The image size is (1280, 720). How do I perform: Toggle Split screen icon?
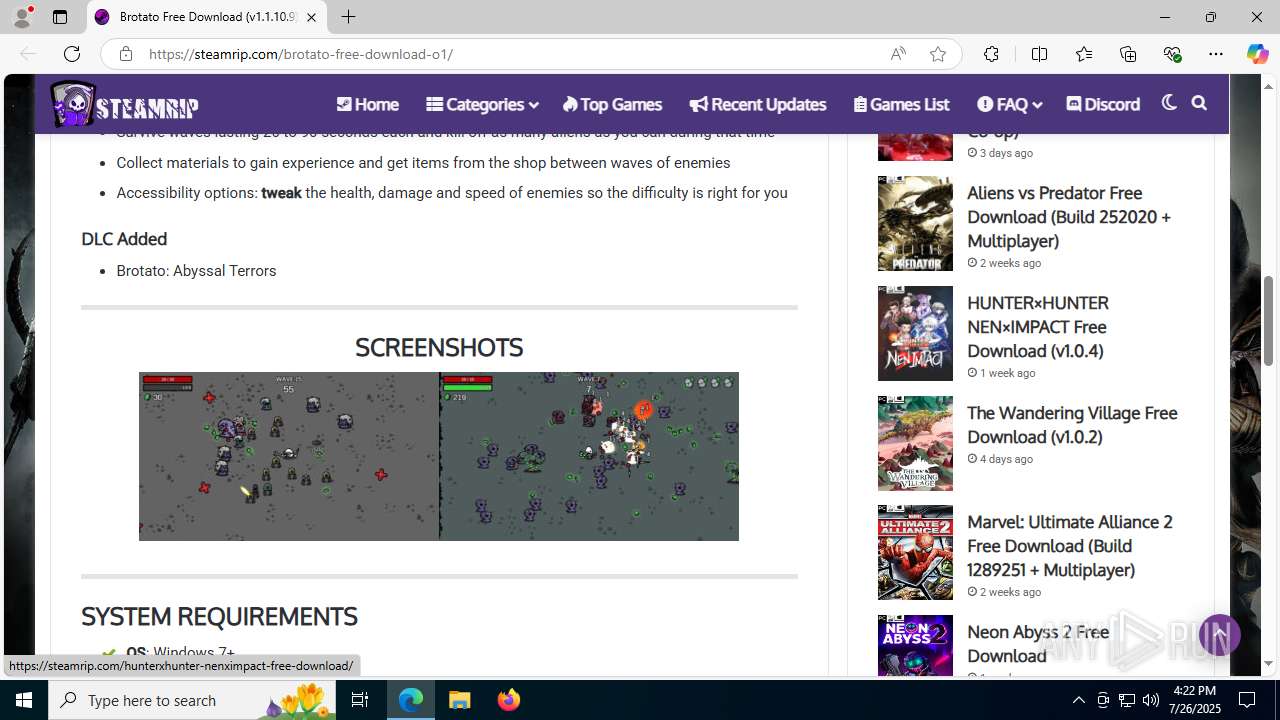[1039, 54]
